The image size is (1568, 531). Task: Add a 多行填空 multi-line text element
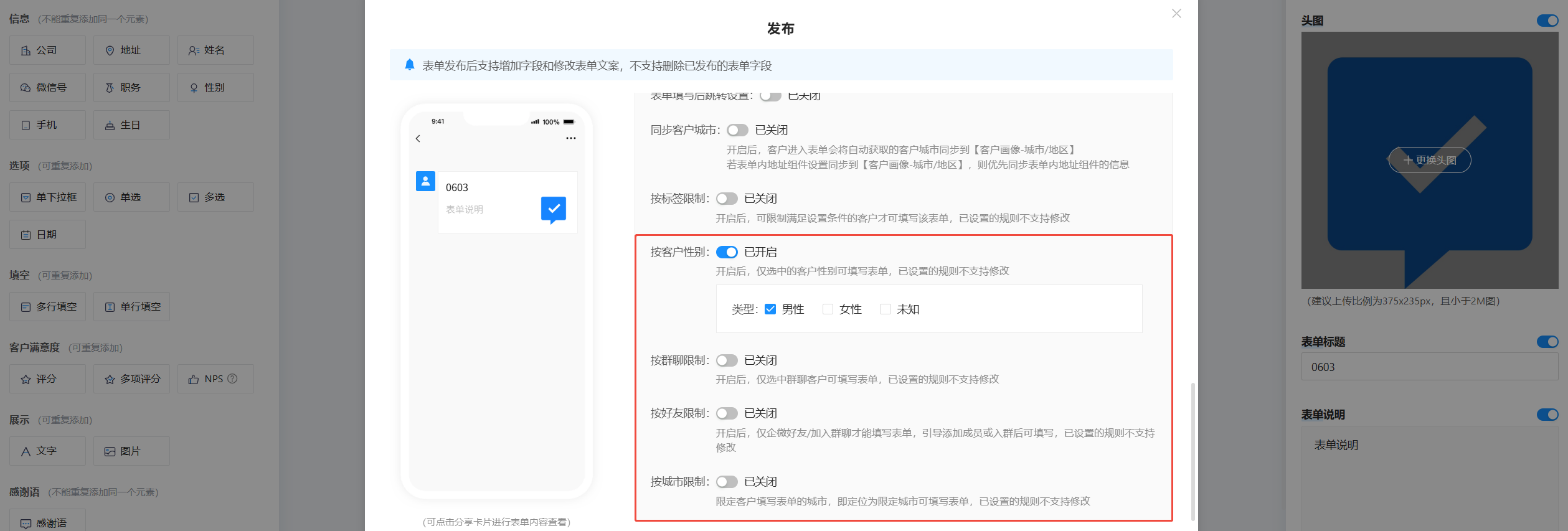tap(47, 307)
